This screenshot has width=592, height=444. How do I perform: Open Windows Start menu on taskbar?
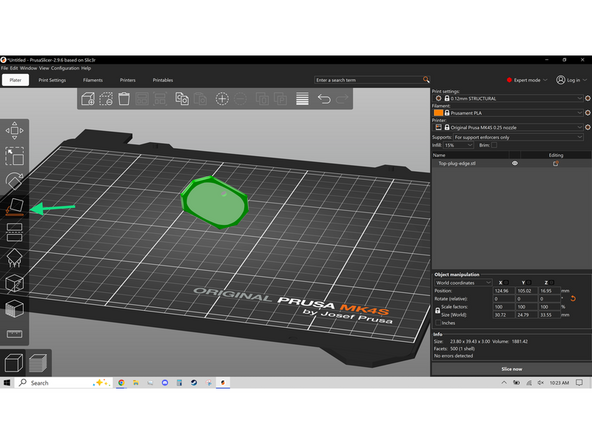tap(7, 382)
